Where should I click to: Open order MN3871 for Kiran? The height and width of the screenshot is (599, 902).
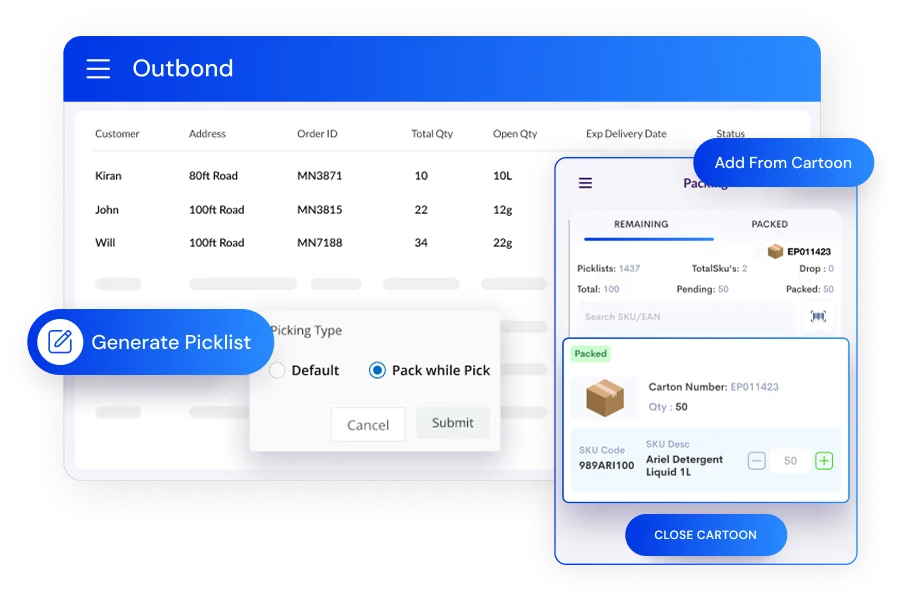pos(319,176)
